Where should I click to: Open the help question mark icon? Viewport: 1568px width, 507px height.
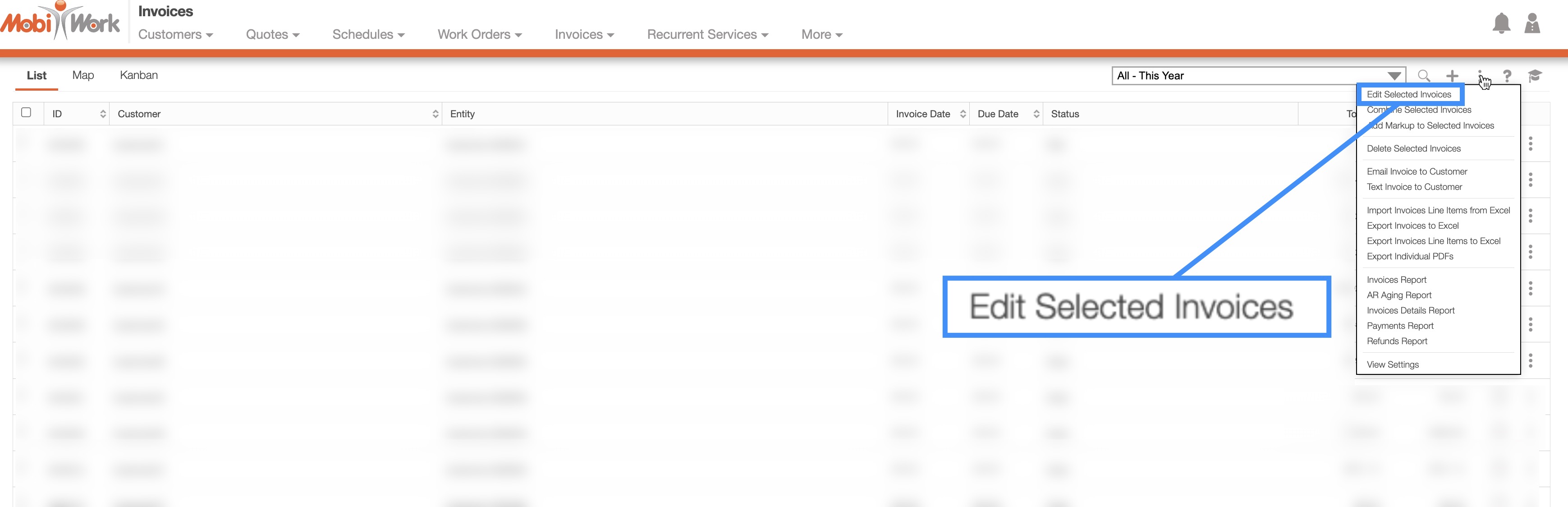[1507, 76]
